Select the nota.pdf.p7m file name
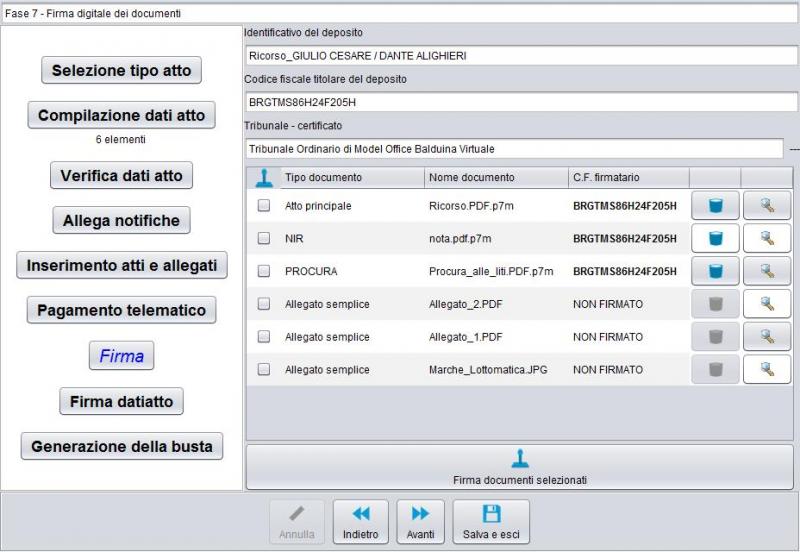The image size is (800, 552). tap(460, 239)
